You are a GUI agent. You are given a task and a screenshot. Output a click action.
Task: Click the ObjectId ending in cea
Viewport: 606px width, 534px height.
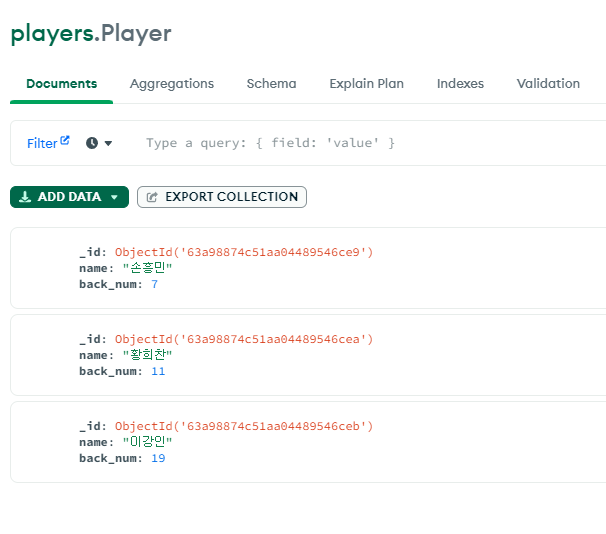243,339
